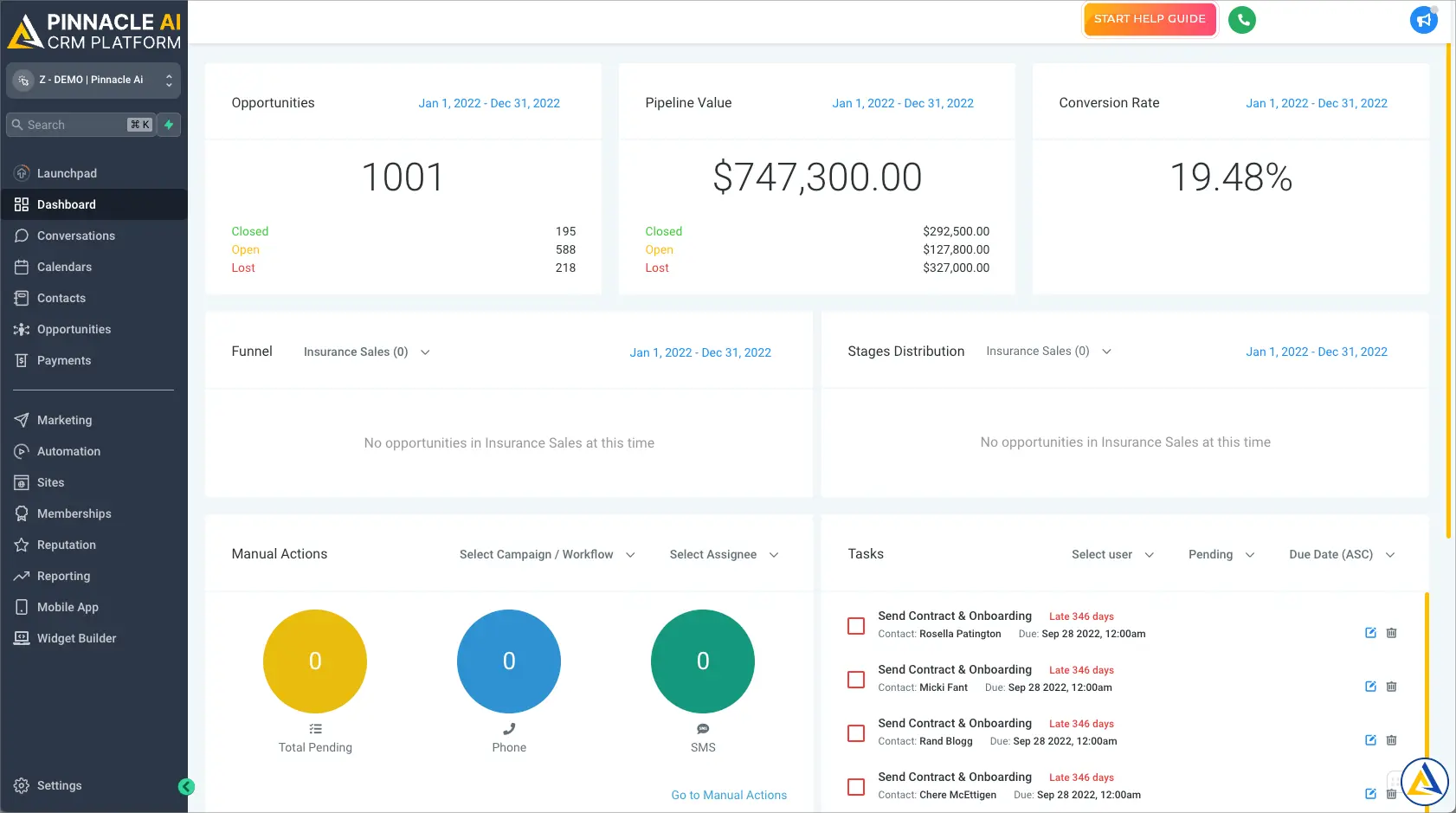Switch to the Dashboard menu item
Viewport: 1456px width, 813px height.
[66, 204]
